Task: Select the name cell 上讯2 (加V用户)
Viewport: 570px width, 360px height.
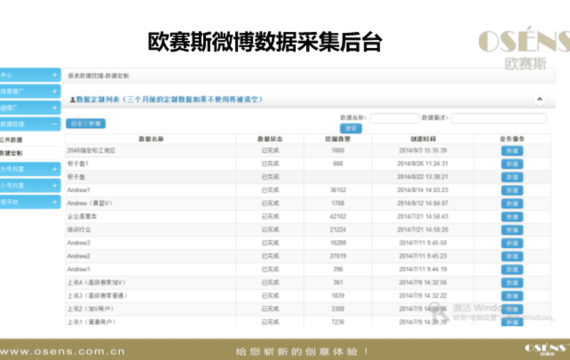Action: [x=91, y=309]
